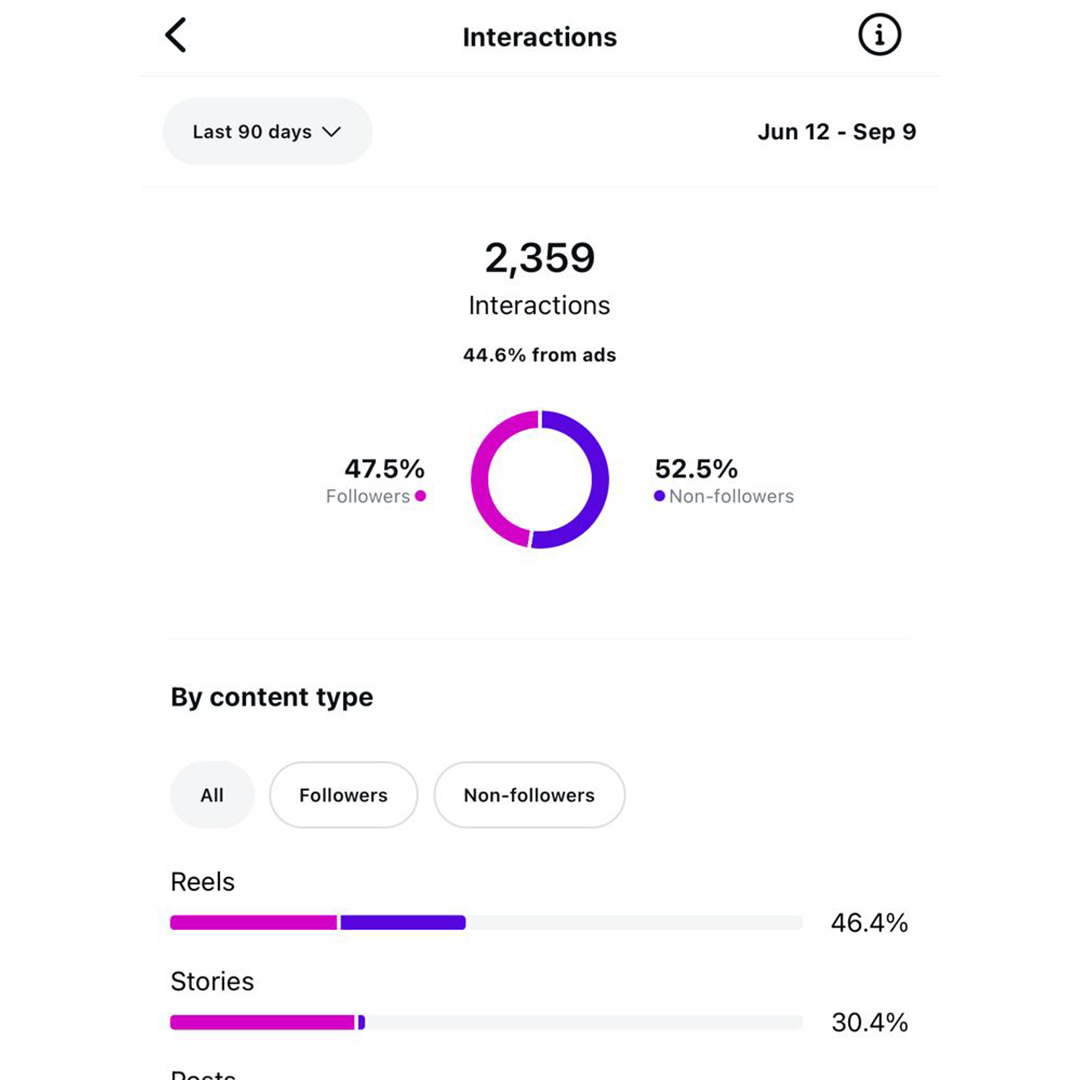This screenshot has width=1080, height=1080.
Task: Click the Jun 12 - Sep 9 date range
Action: coord(836,132)
